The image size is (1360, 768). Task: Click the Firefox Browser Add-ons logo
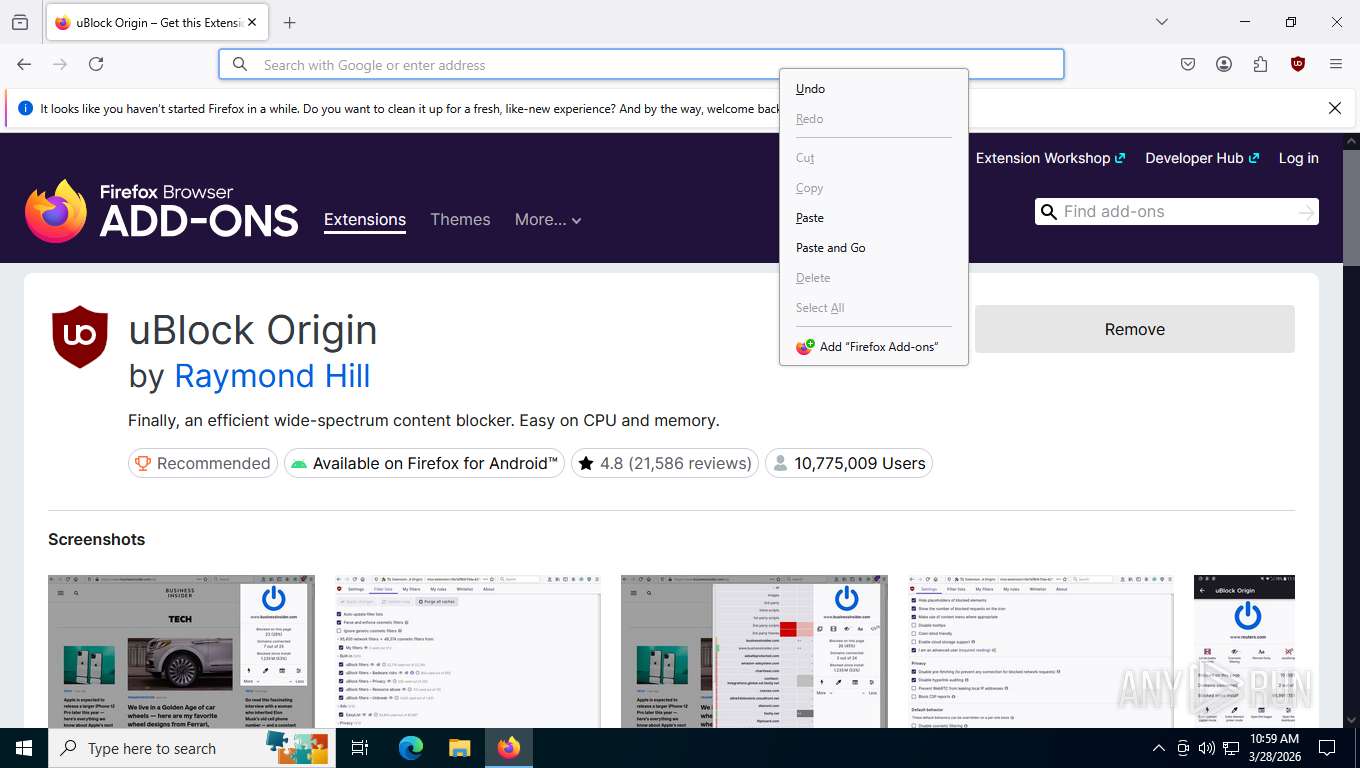tap(162, 210)
